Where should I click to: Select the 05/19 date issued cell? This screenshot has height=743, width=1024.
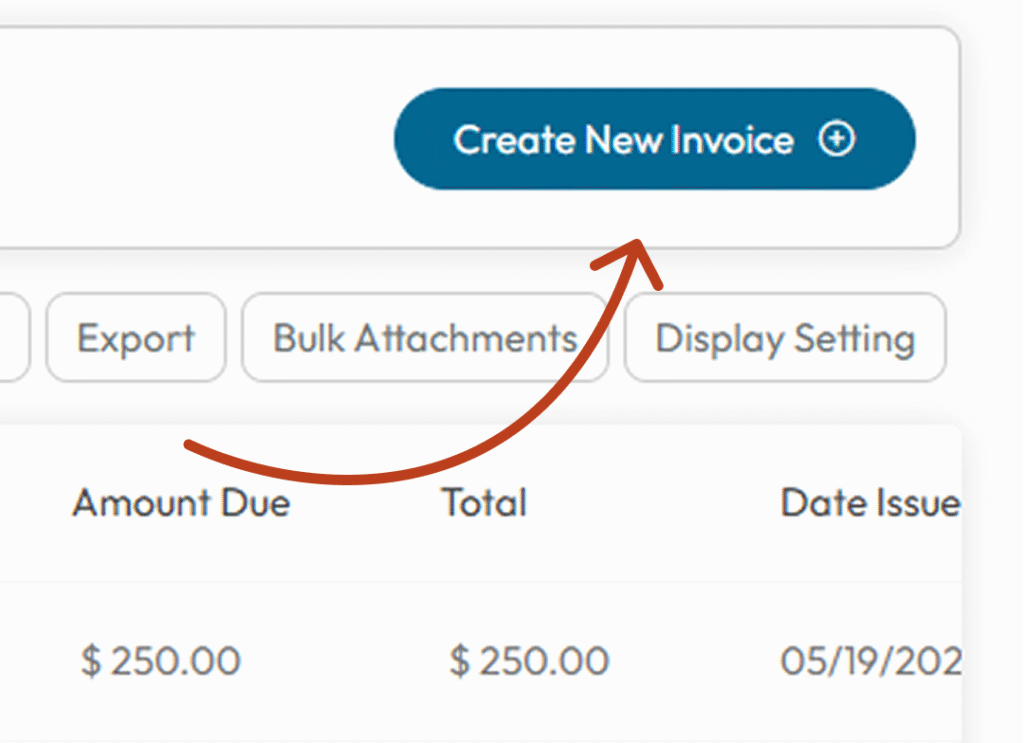pos(871,660)
